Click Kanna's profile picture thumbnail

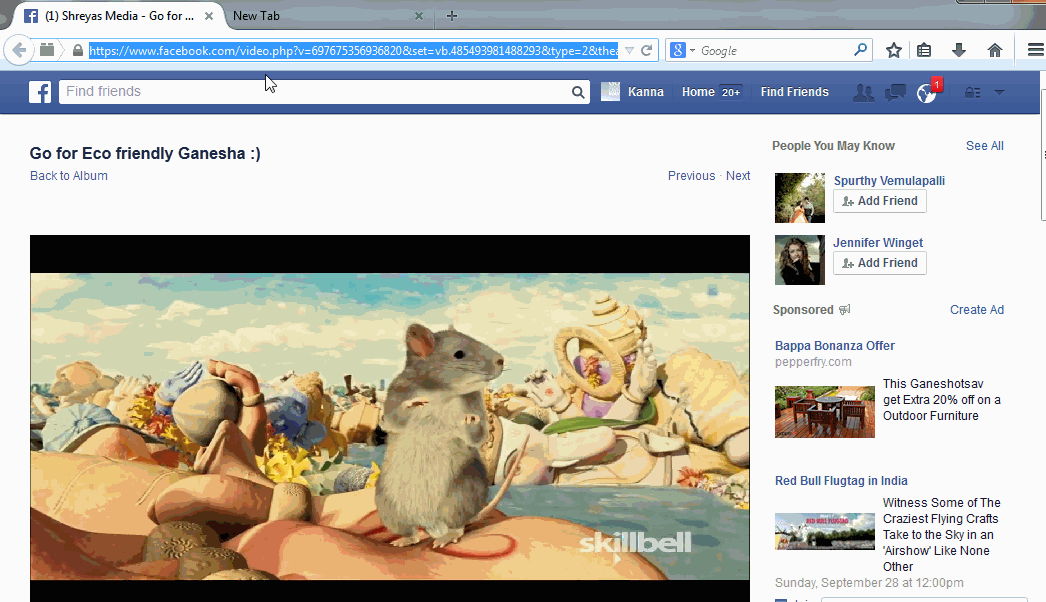pos(610,92)
